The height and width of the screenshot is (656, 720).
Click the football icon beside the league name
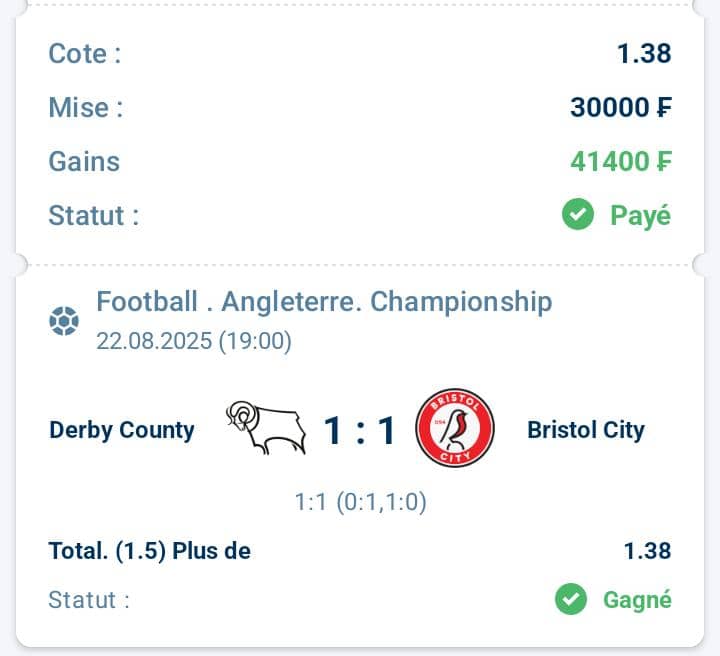[64, 321]
